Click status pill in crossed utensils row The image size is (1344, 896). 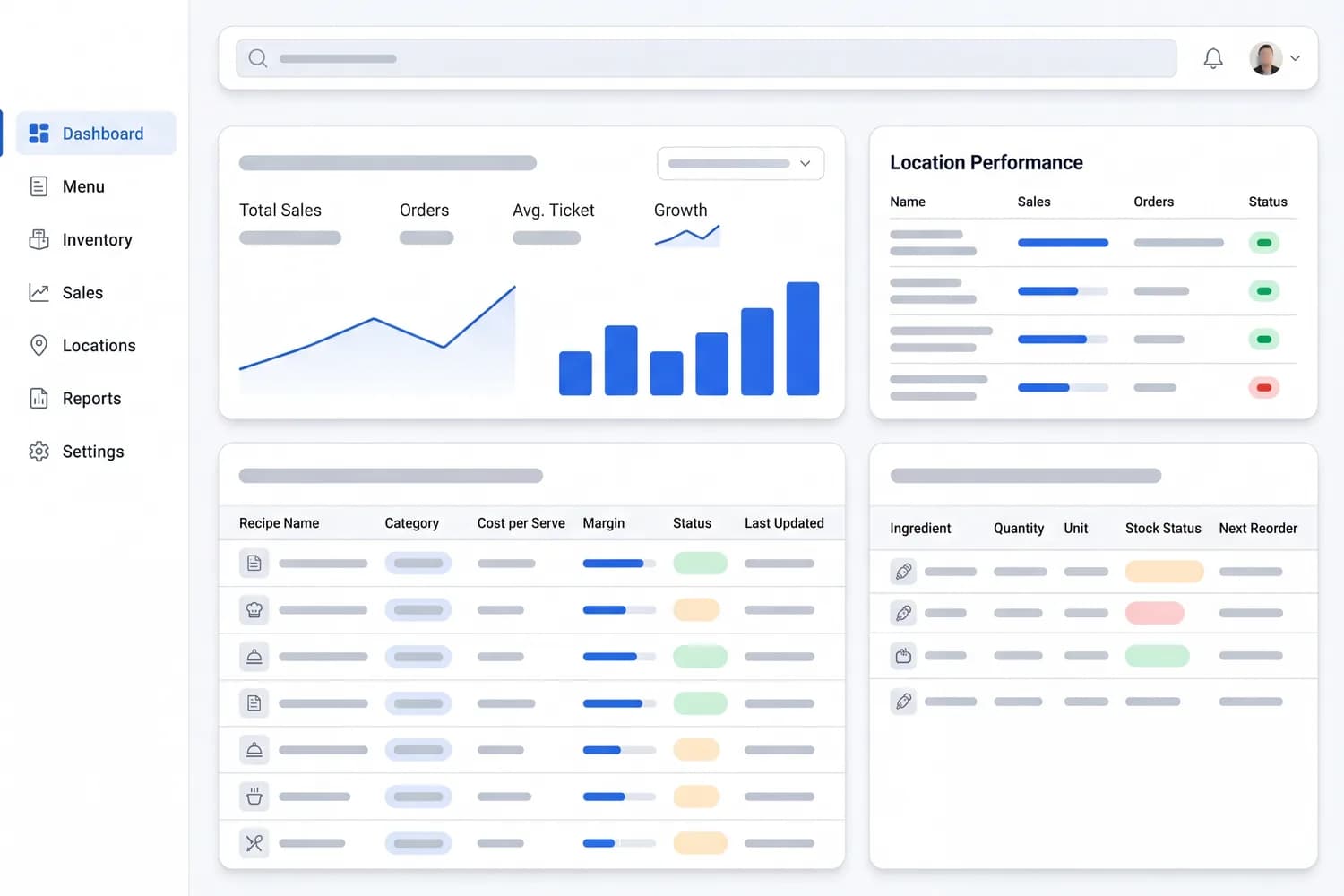coord(700,843)
